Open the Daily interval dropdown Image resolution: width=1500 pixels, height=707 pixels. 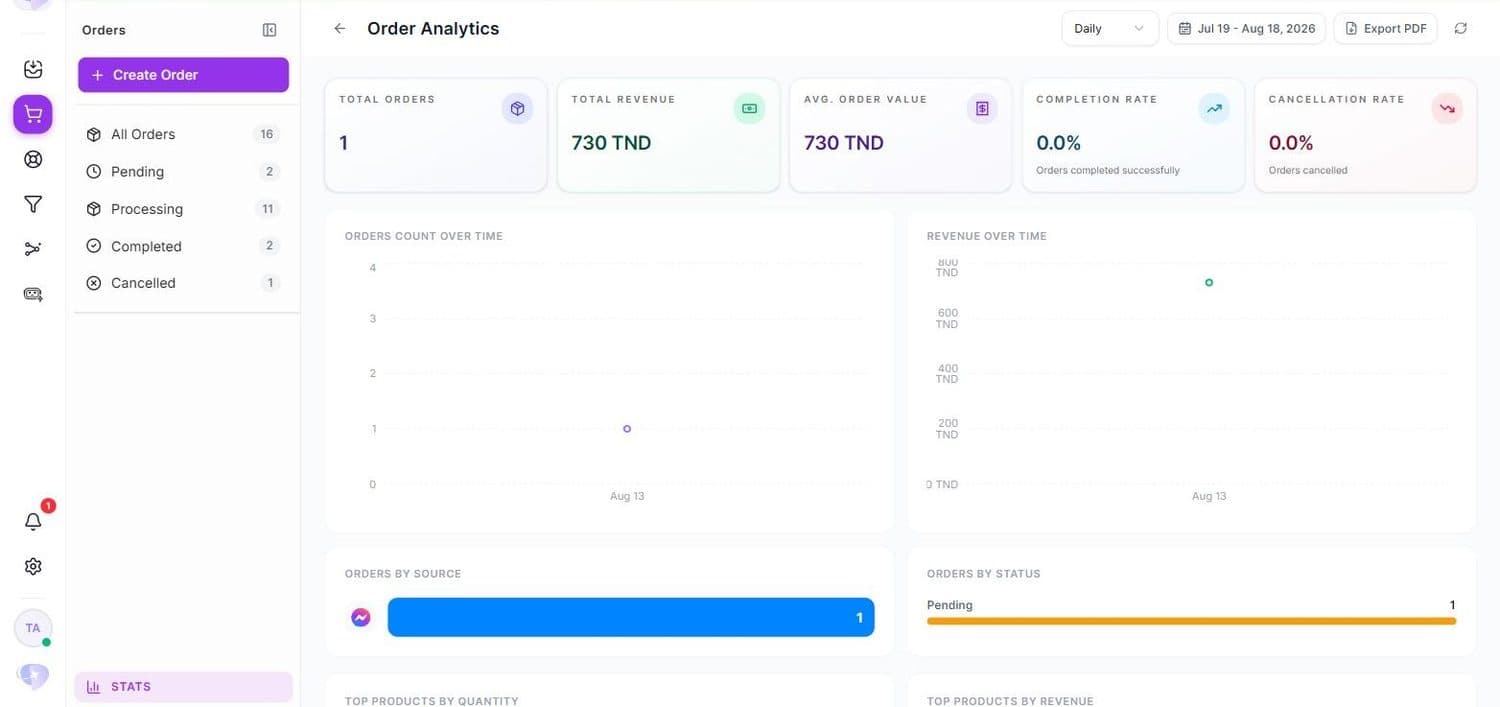pos(1110,28)
